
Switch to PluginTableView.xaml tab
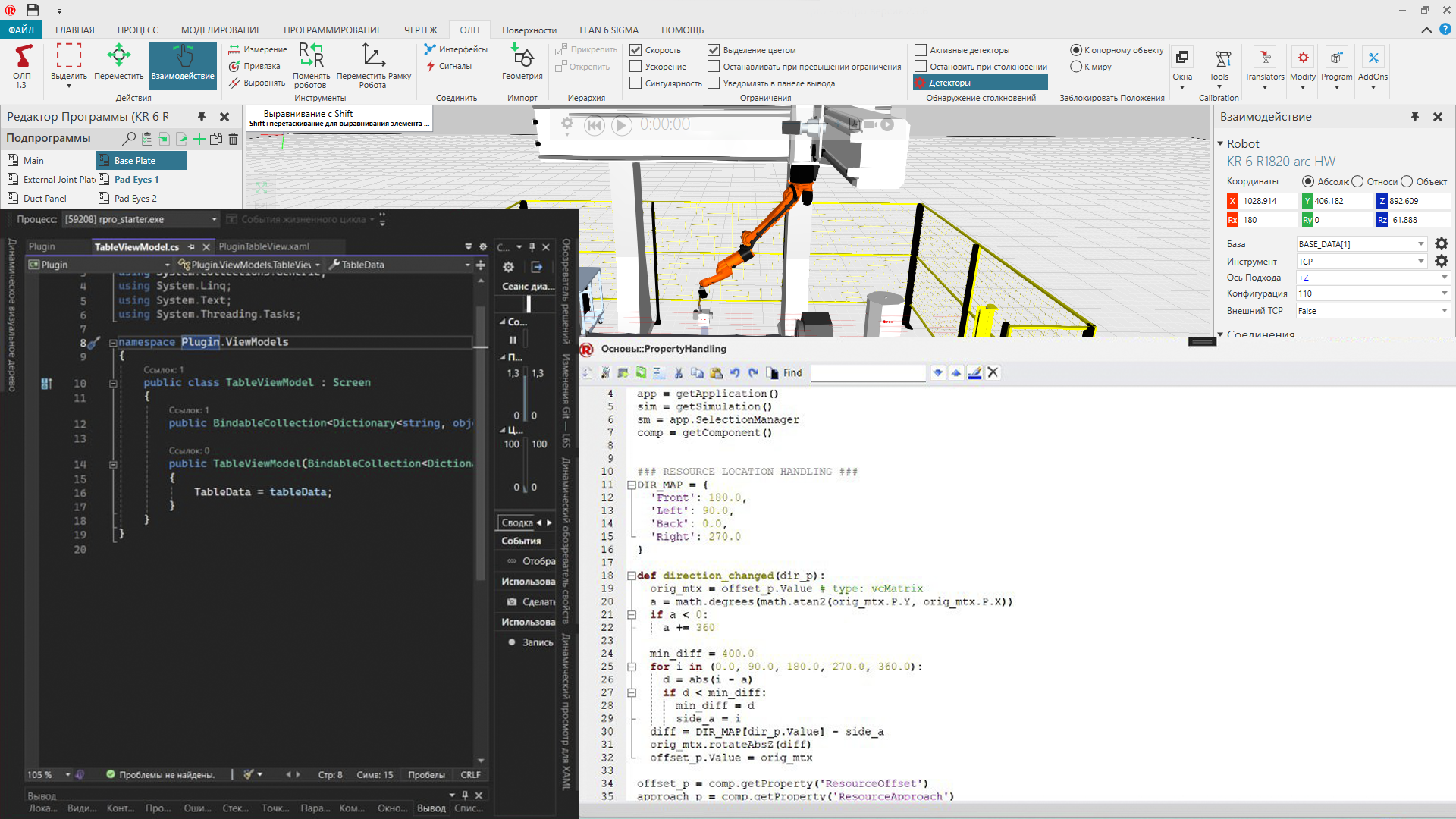click(x=264, y=246)
